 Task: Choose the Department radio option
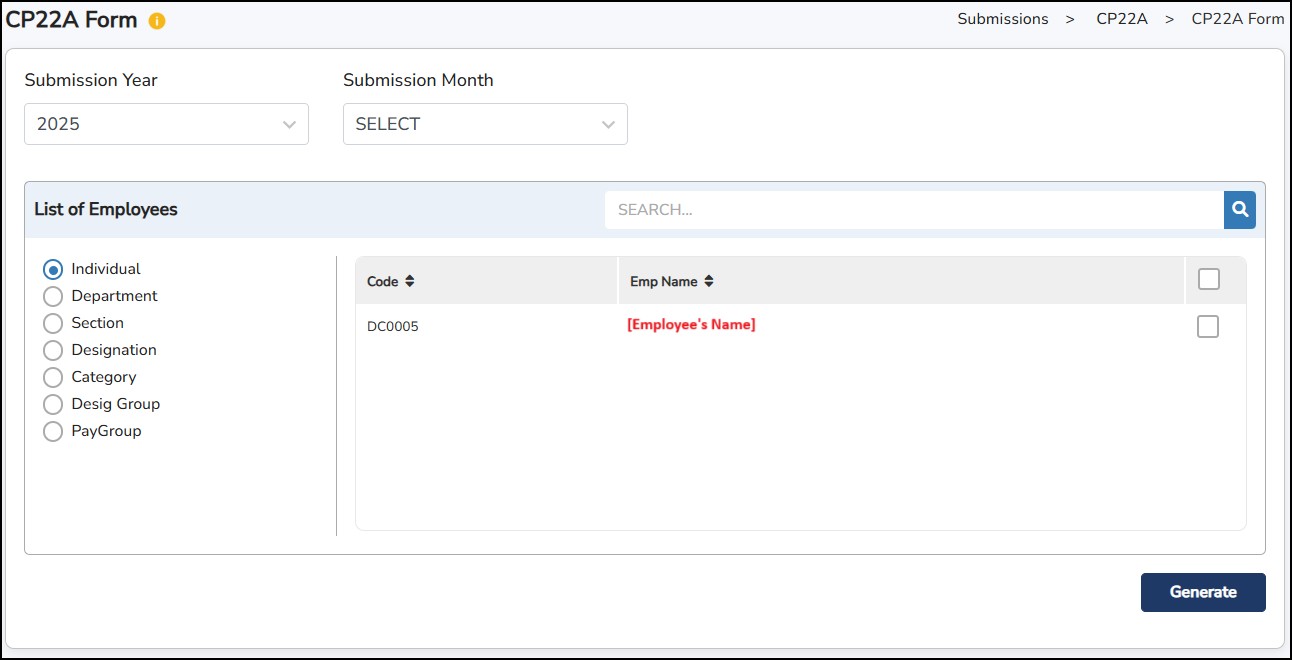point(53,297)
